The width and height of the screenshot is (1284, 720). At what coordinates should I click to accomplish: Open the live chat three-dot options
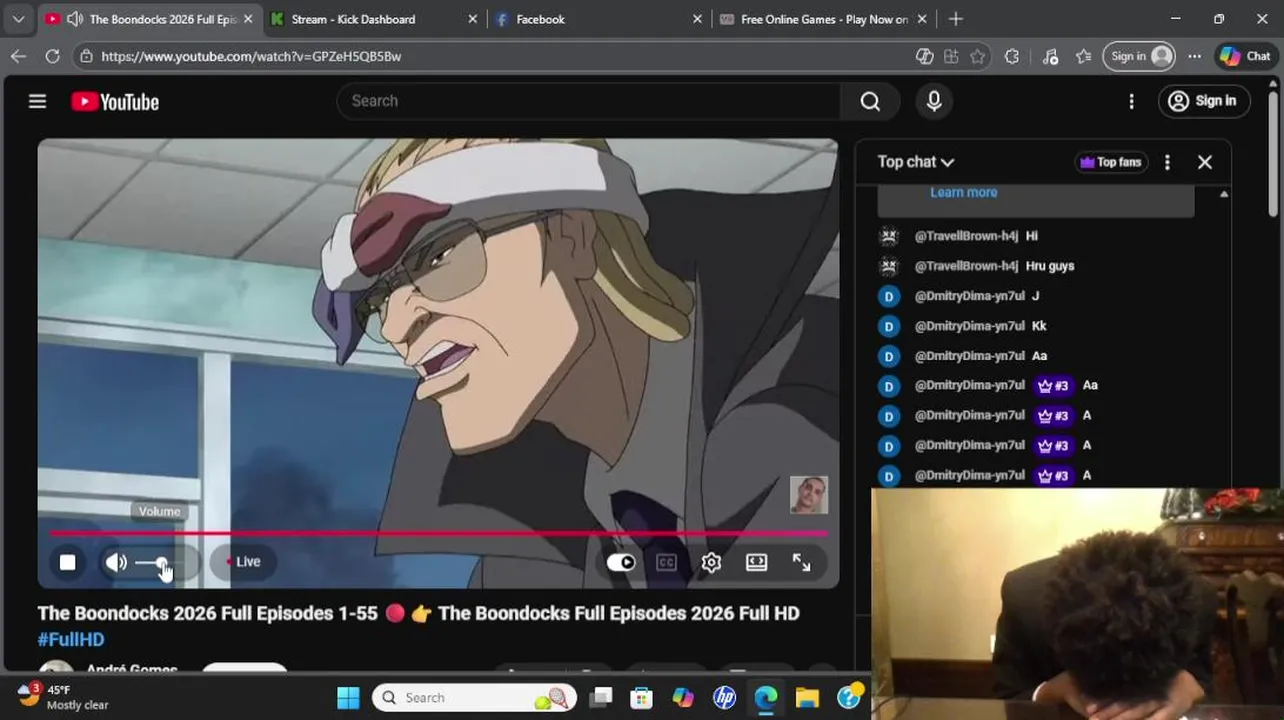pos(1167,162)
